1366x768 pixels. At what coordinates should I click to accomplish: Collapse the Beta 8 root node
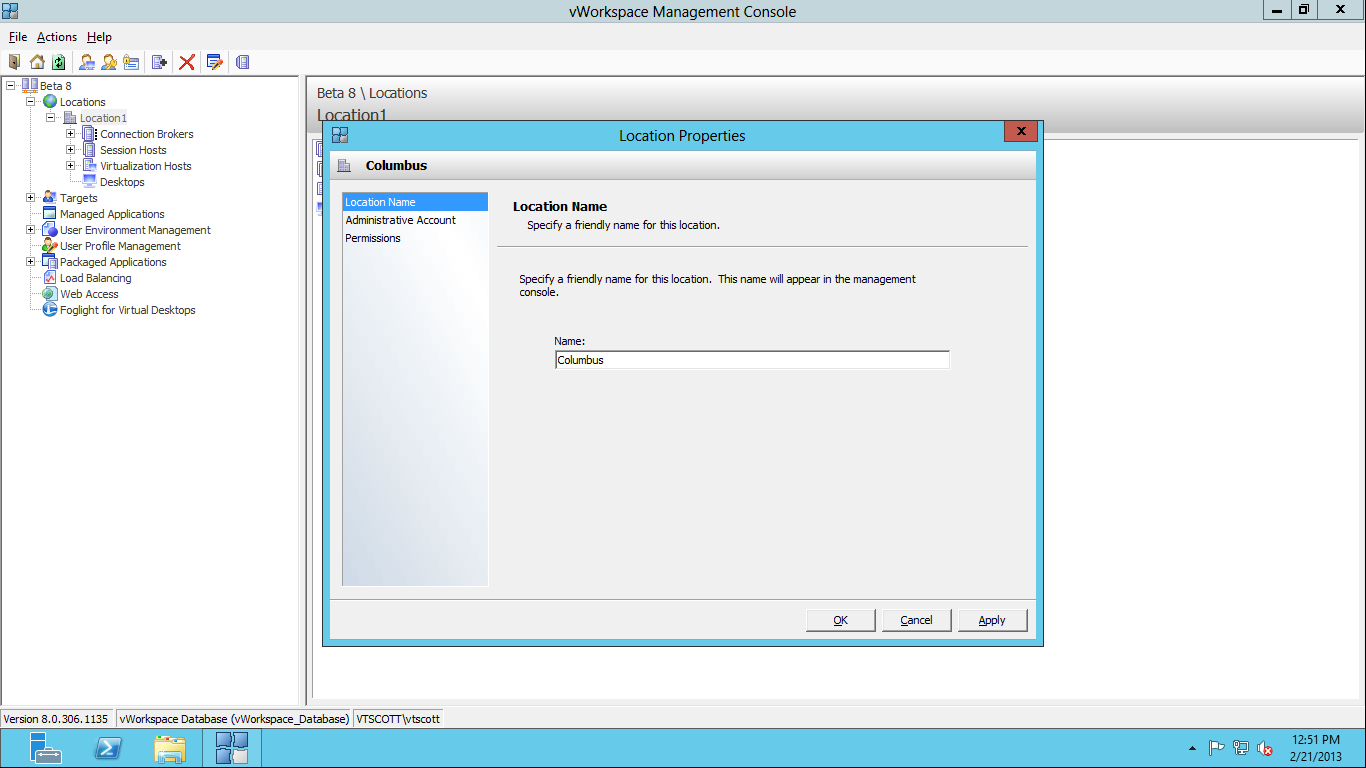click(x=10, y=86)
